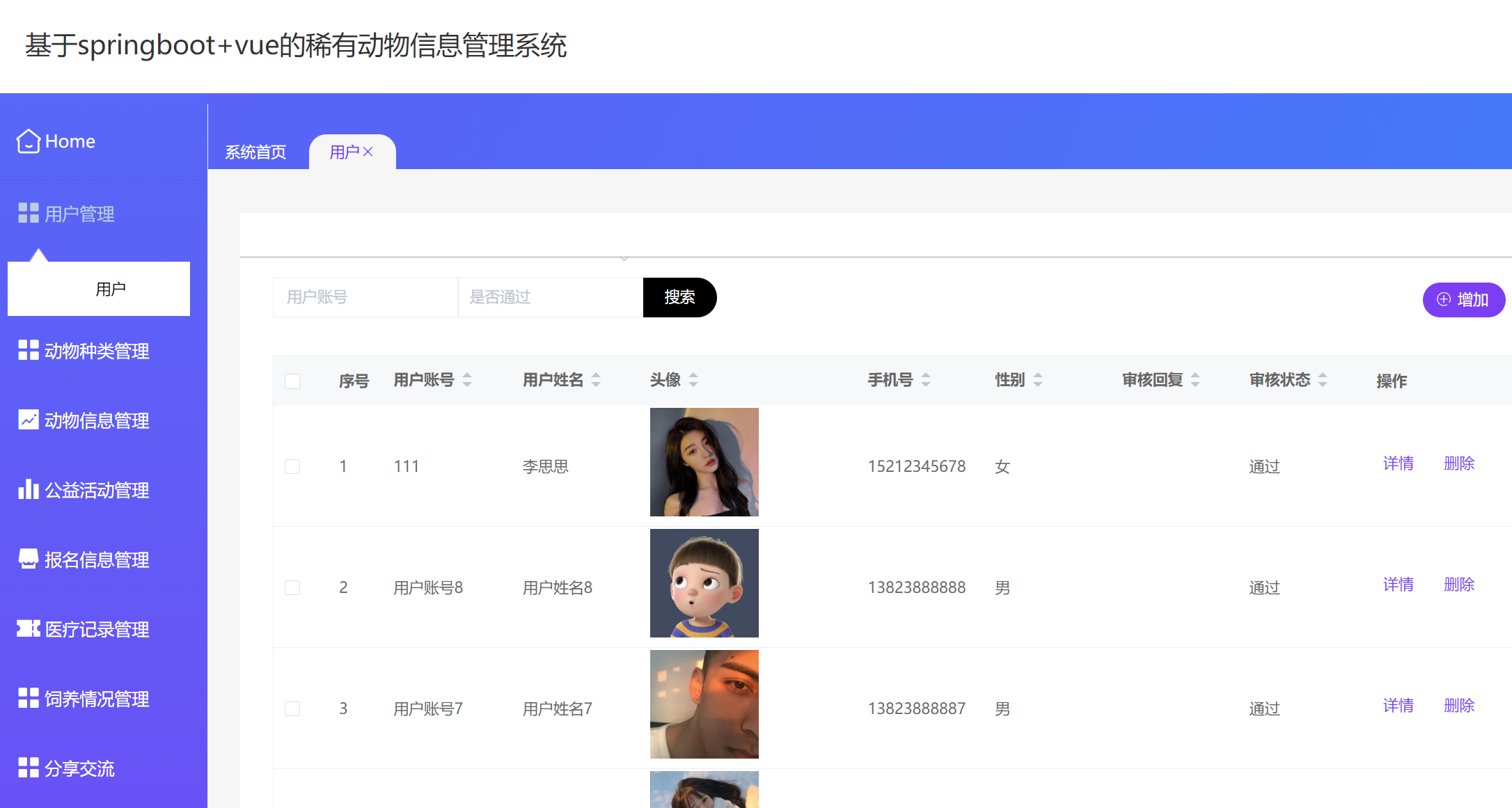The image size is (1512, 808).
Task: Collapse the search panel via the arrow
Action: [624, 258]
